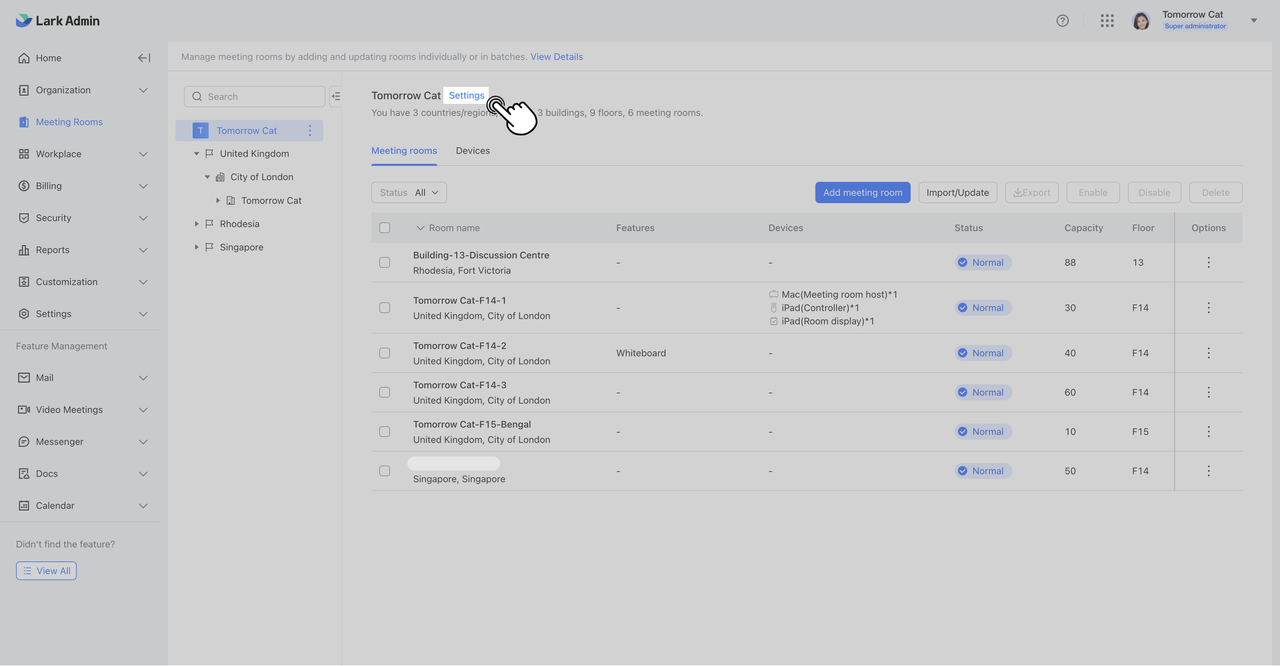Select the Tomorrow Cat-F15-Bengal row checkbox
1280x666 pixels.
pos(385,432)
